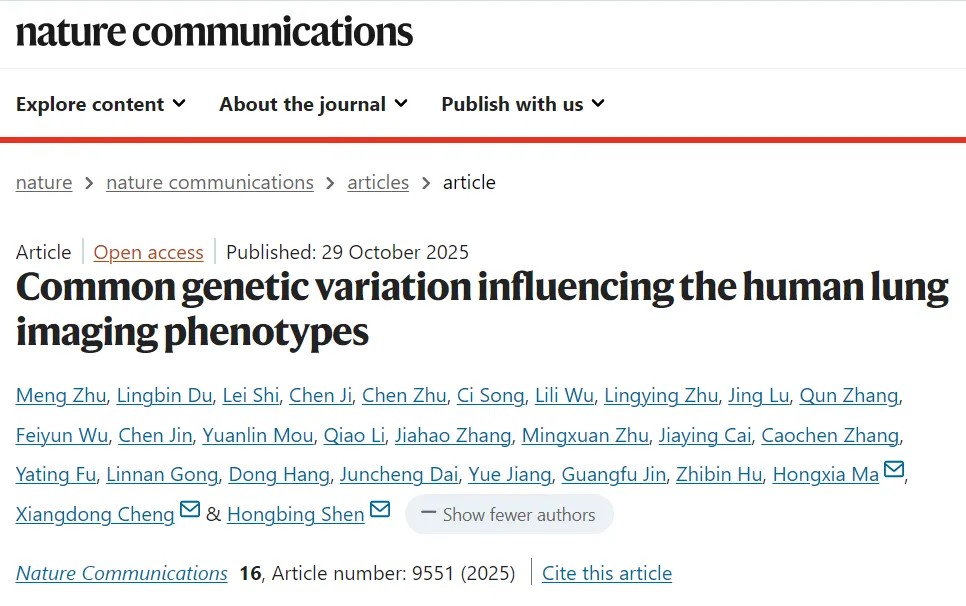
Task: Click the envelope icon beside Hongbing Shen
Action: pos(380,510)
